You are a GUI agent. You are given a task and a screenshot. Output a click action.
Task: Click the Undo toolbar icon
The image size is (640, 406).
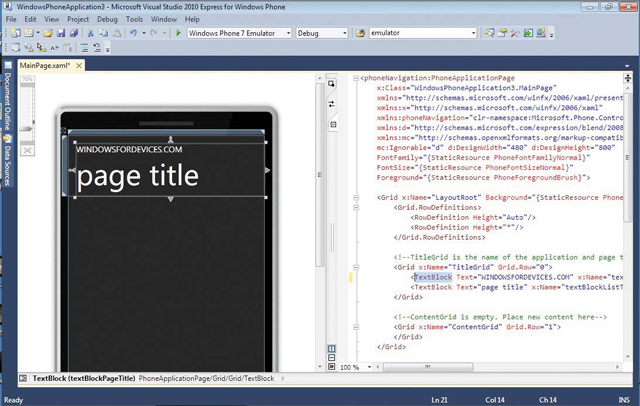pos(133,33)
